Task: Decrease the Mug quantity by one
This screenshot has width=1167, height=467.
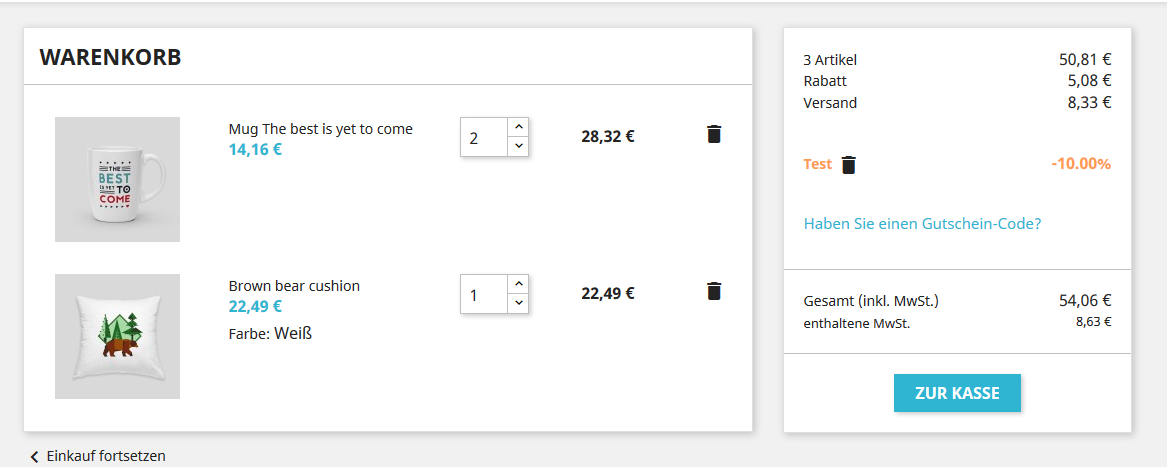Action: pyautogui.click(x=518, y=146)
